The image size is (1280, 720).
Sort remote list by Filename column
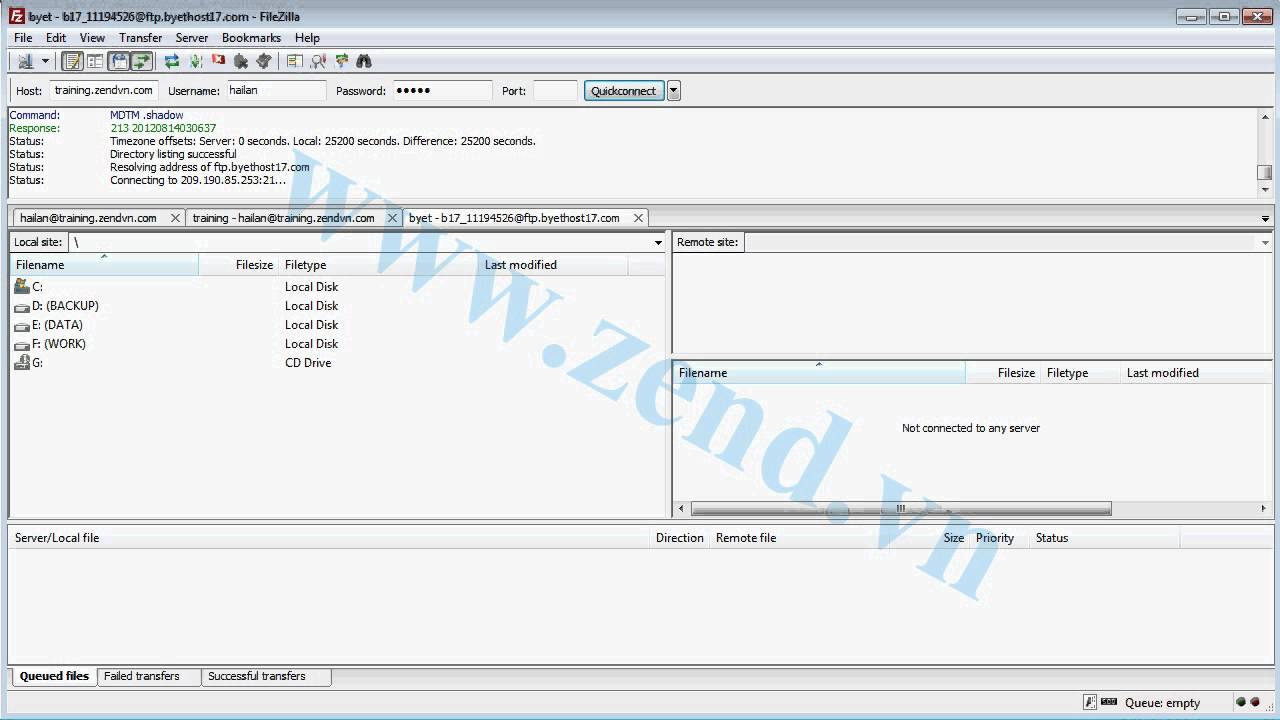click(819, 373)
